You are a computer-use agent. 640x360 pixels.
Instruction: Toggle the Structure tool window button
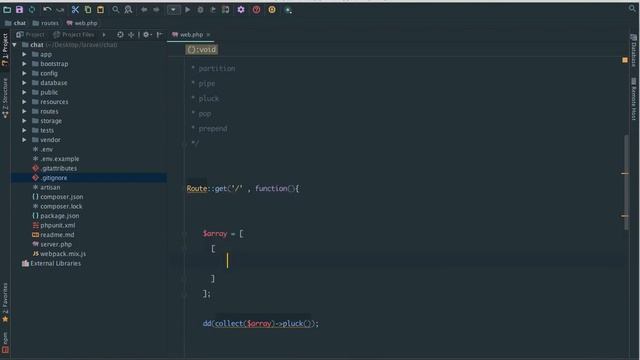tap(5, 98)
